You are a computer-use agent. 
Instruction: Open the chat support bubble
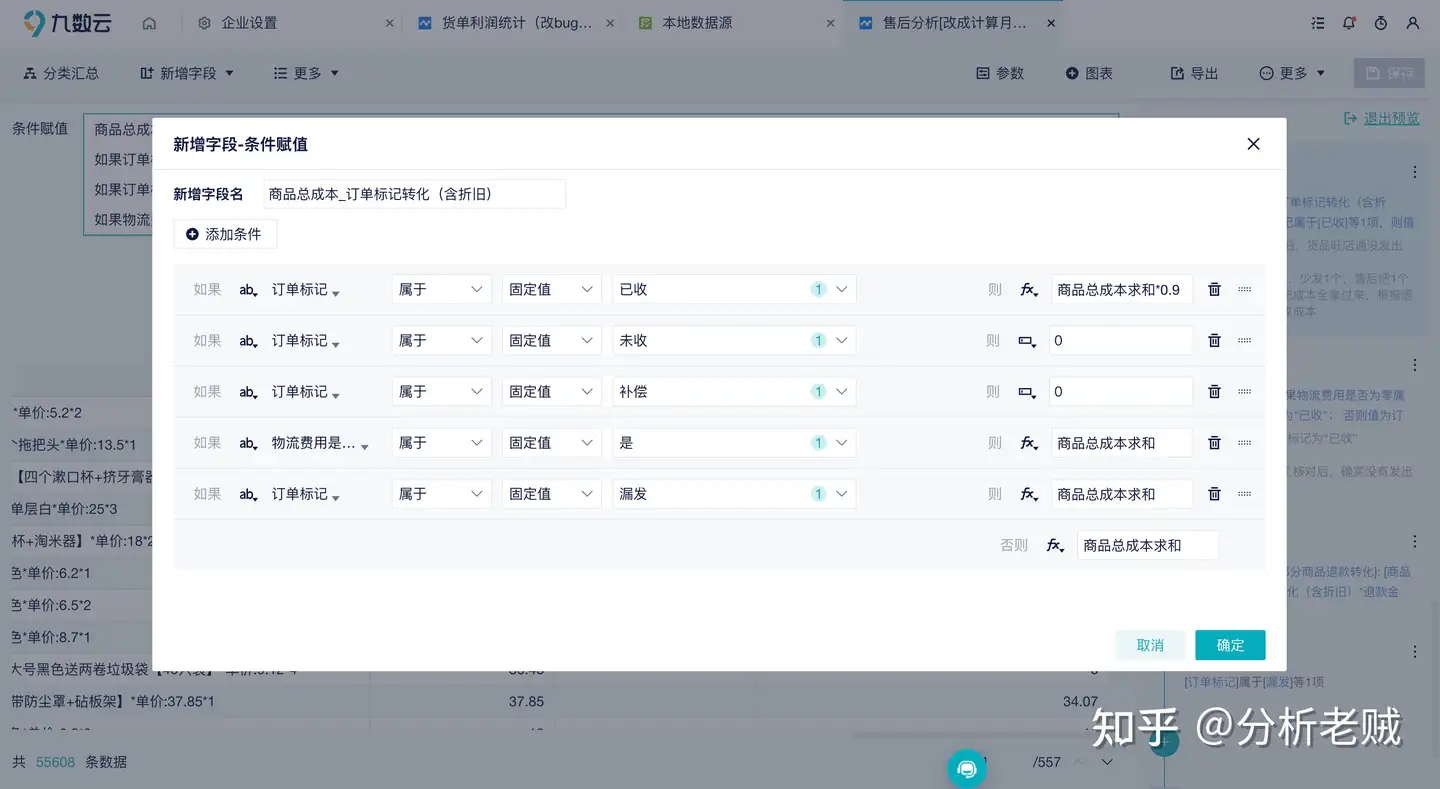pos(967,768)
